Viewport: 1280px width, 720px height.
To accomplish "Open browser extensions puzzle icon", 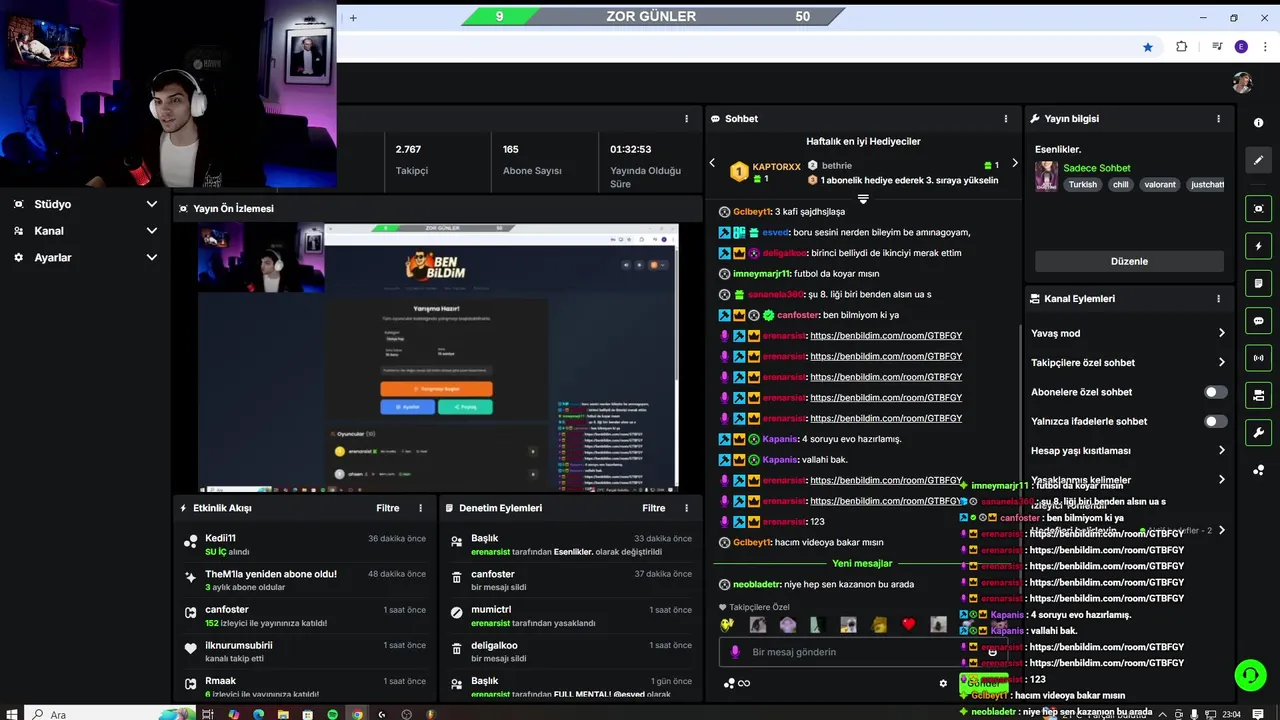I will (x=1181, y=47).
